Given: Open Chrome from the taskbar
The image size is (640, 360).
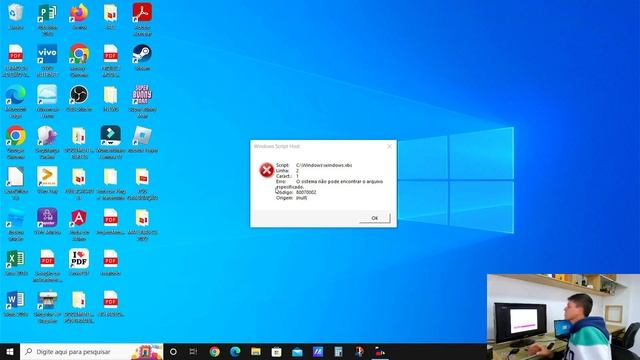Looking at the screenshot, I should pos(214,351).
